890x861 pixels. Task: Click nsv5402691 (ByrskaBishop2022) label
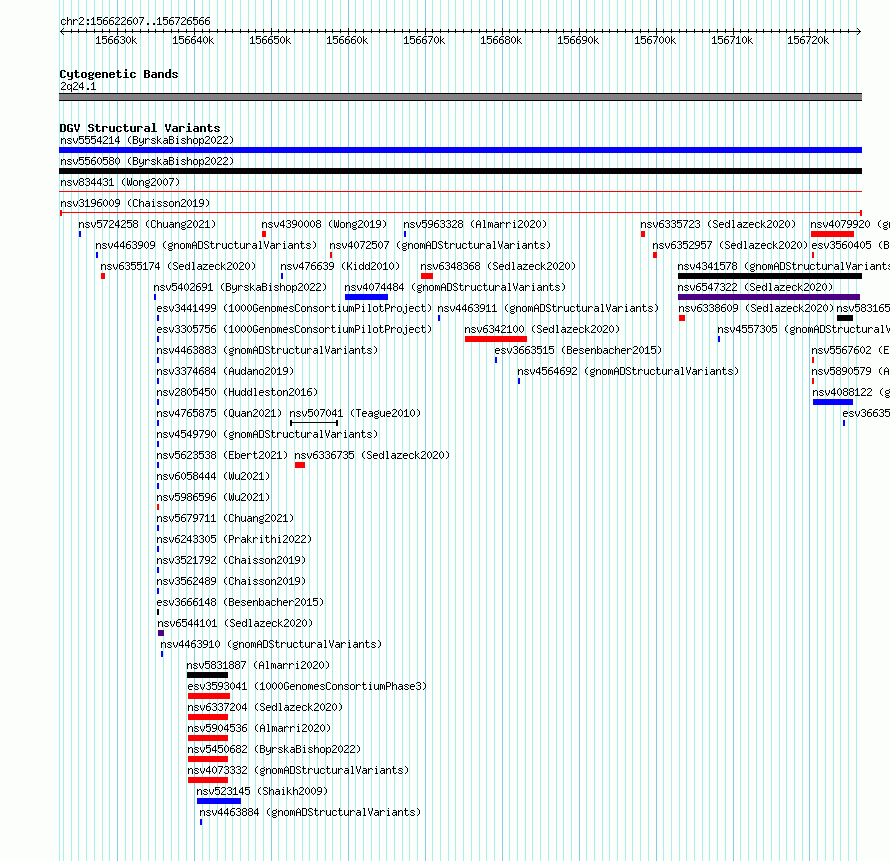(240, 287)
